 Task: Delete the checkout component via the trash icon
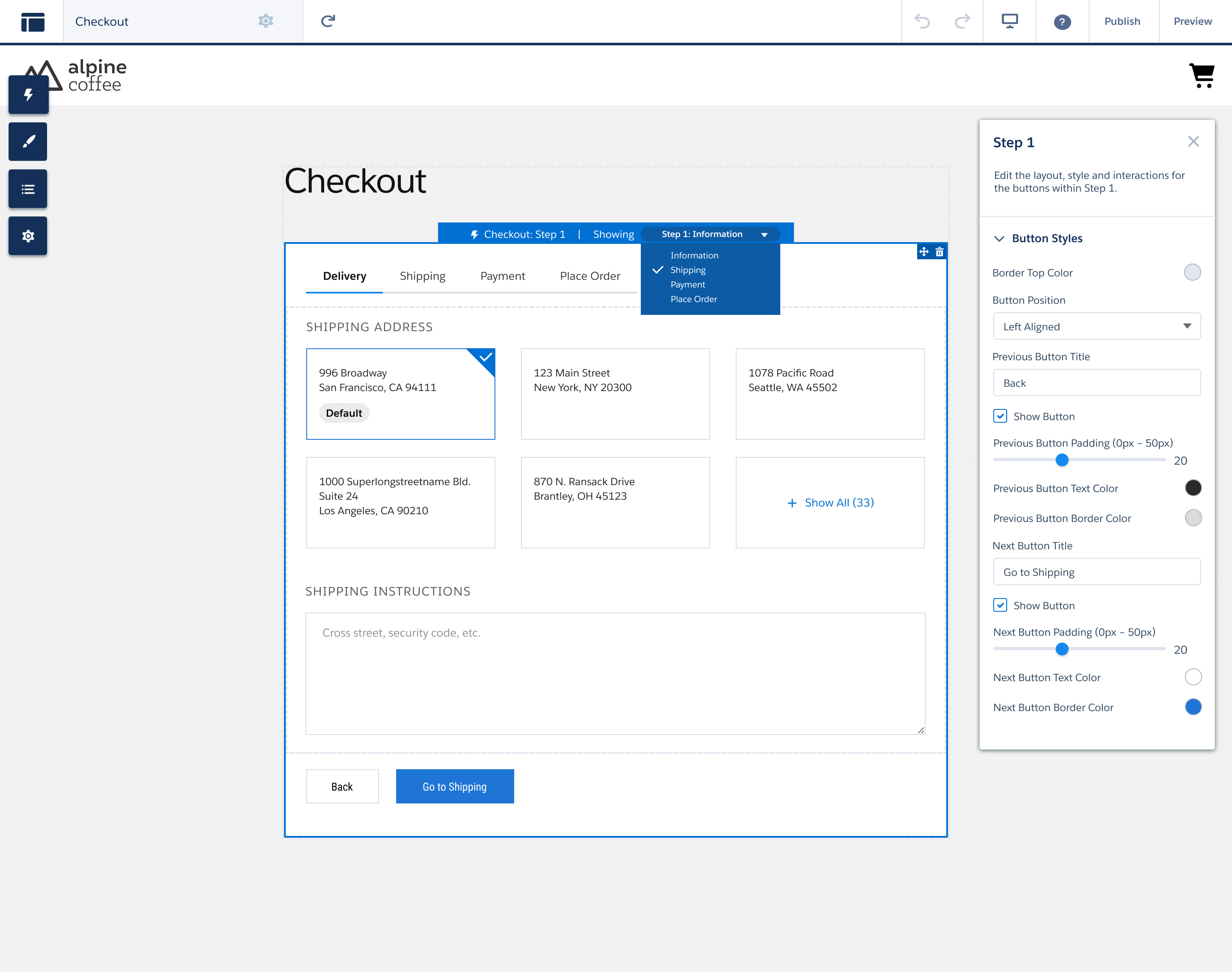[x=939, y=251]
